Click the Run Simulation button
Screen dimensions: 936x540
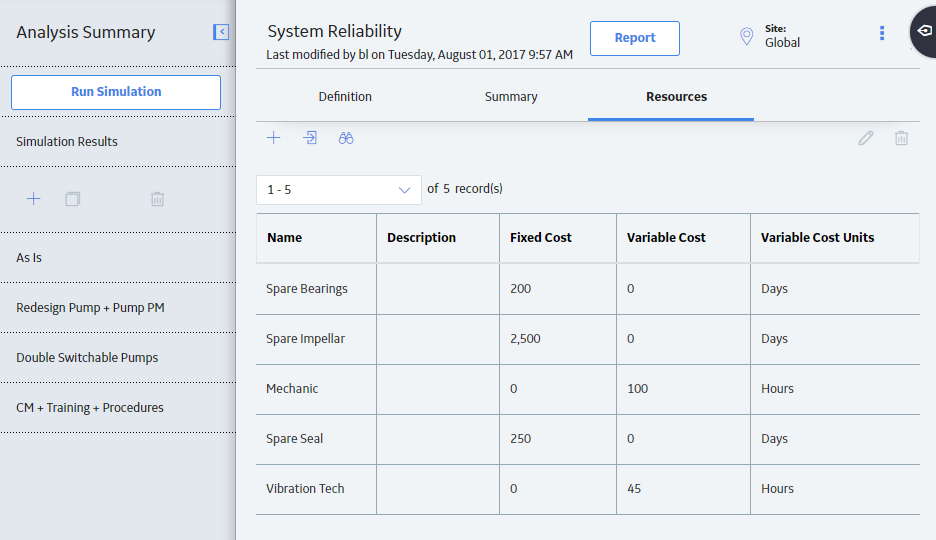116,92
